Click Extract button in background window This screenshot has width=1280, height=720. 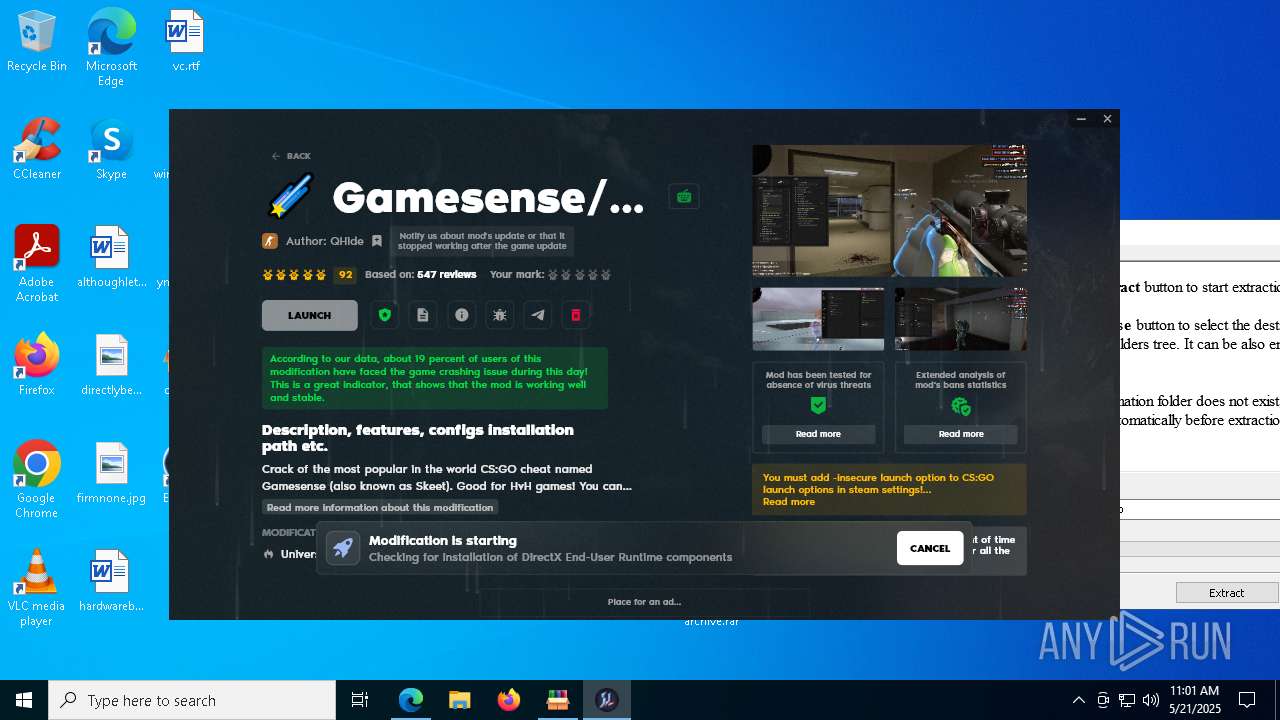click(x=1227, y=593)
